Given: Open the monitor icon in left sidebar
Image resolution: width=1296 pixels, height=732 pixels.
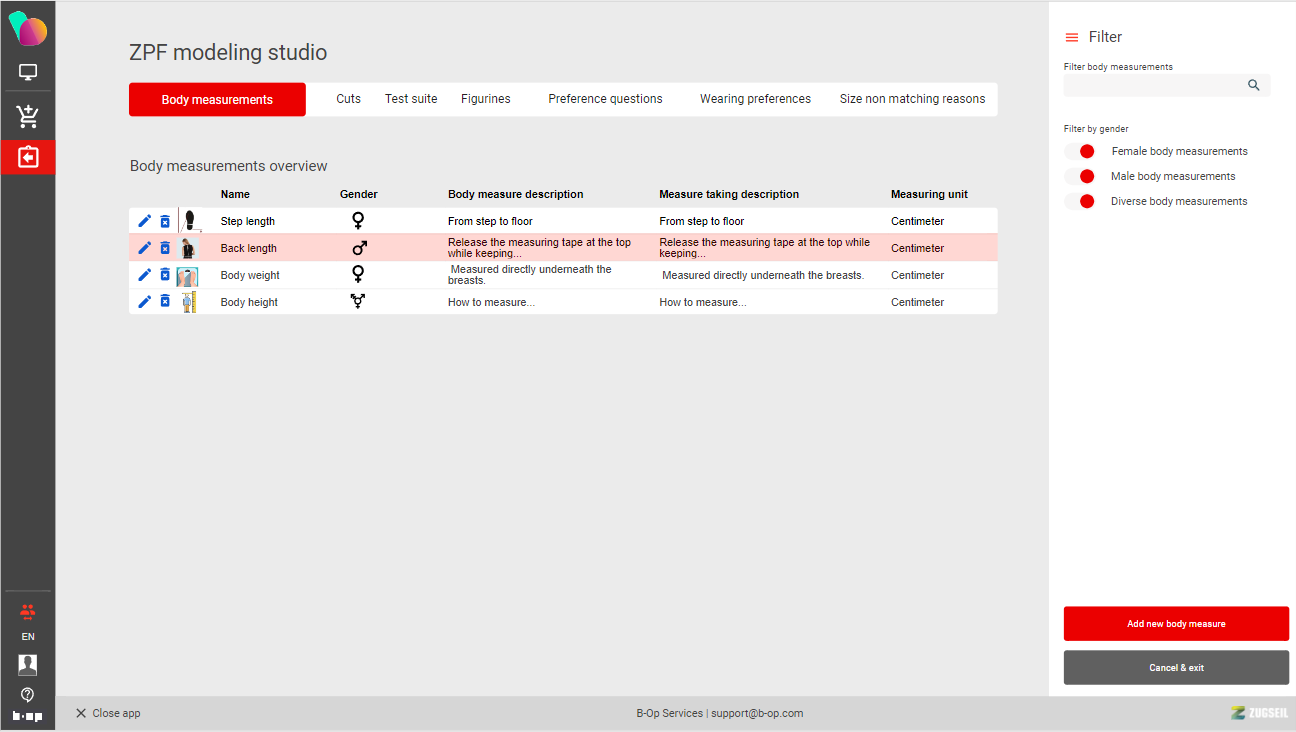Looking at the screenshot, I should pos(28,73).
